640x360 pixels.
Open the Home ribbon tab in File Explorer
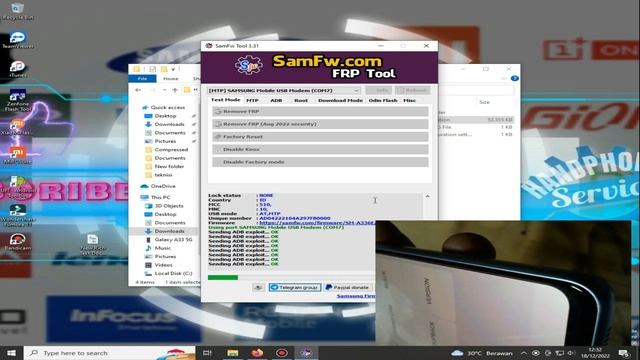(171, 78)
